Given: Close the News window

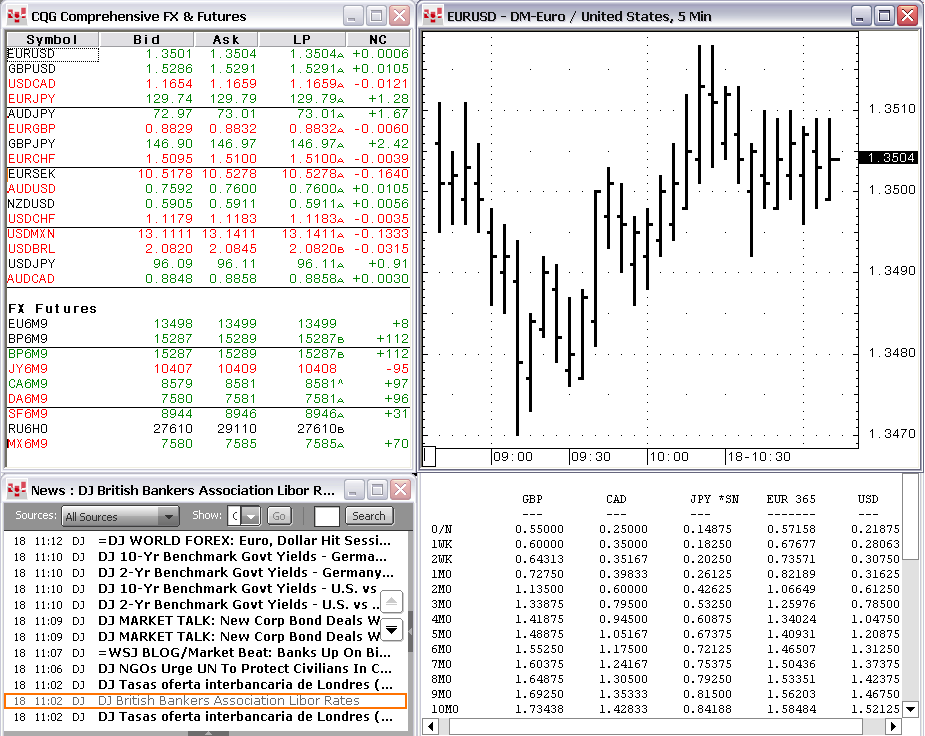Looking at the screenshot, I should pos(400,490).
